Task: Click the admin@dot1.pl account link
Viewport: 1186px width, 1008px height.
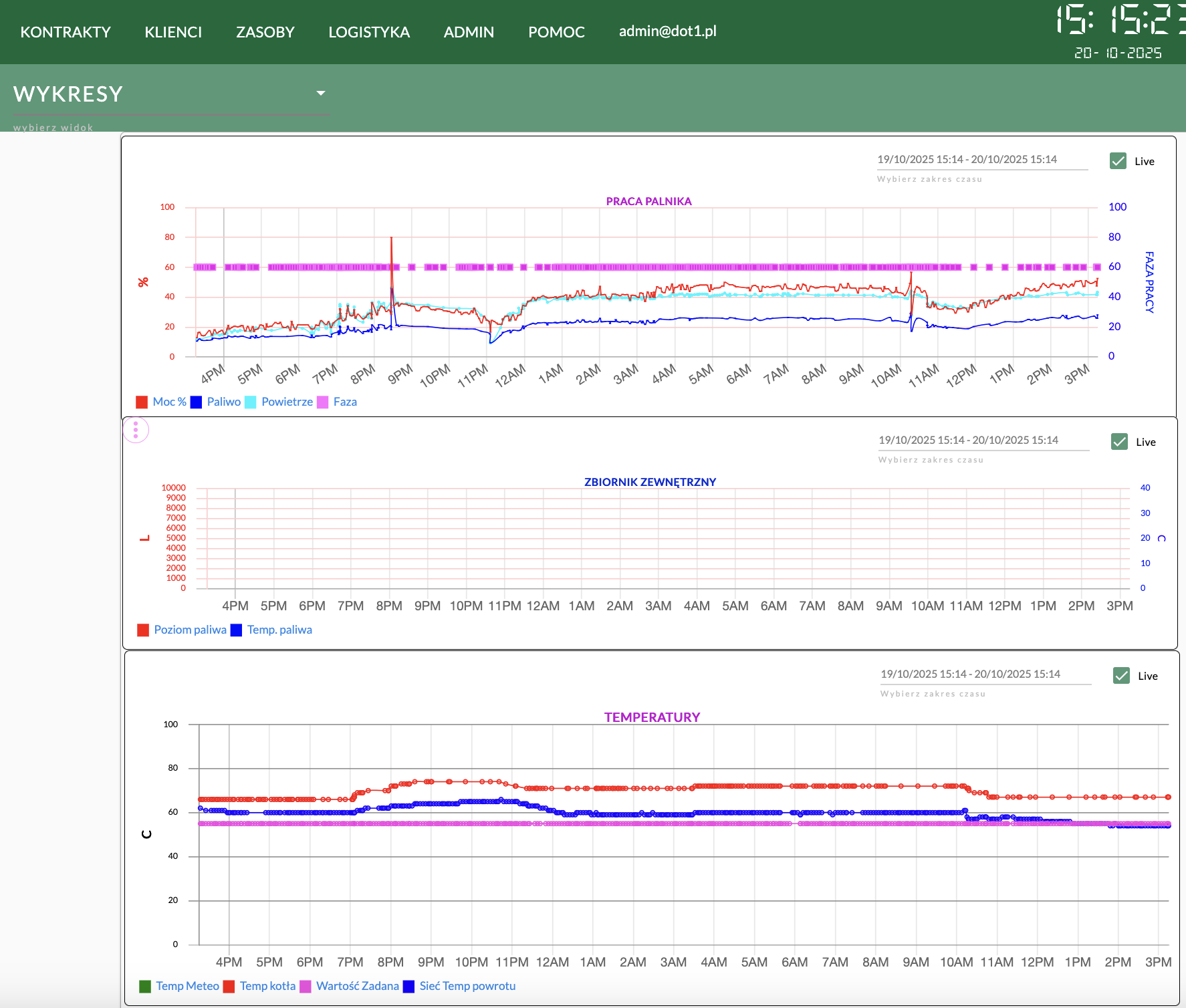Action: click(667, 31)
